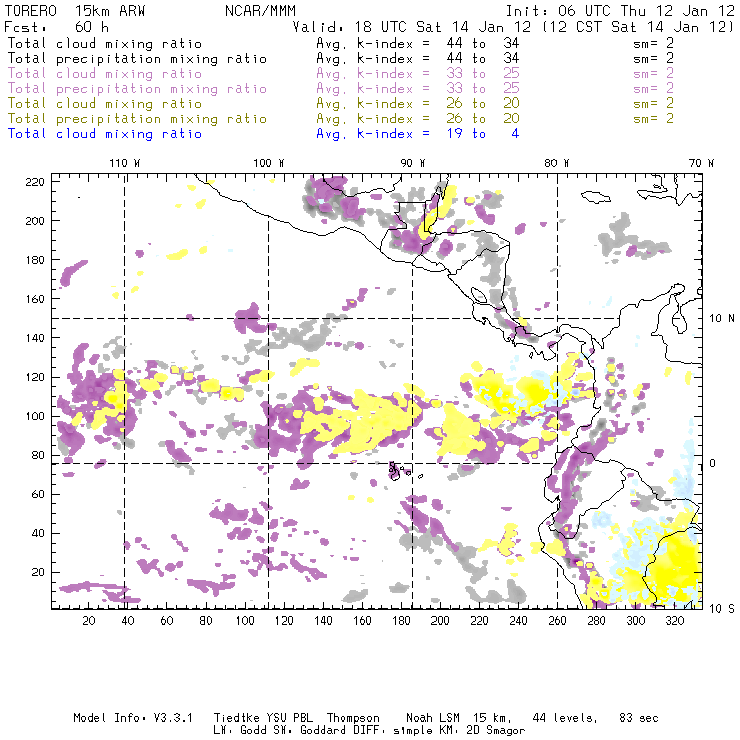This screenshot has width=740, height=740.
Task: Click blue legend entry "Total cloud mixing ratio"
Action: click(105, 134)
